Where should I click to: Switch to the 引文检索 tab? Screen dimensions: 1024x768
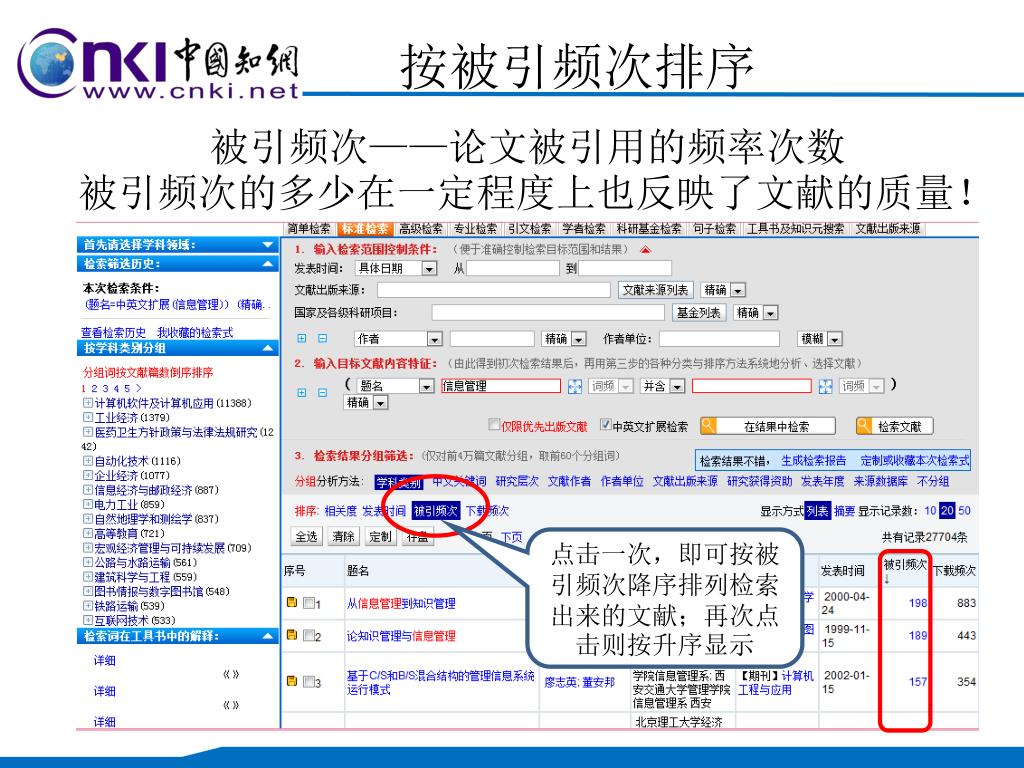tap(529, 229)
